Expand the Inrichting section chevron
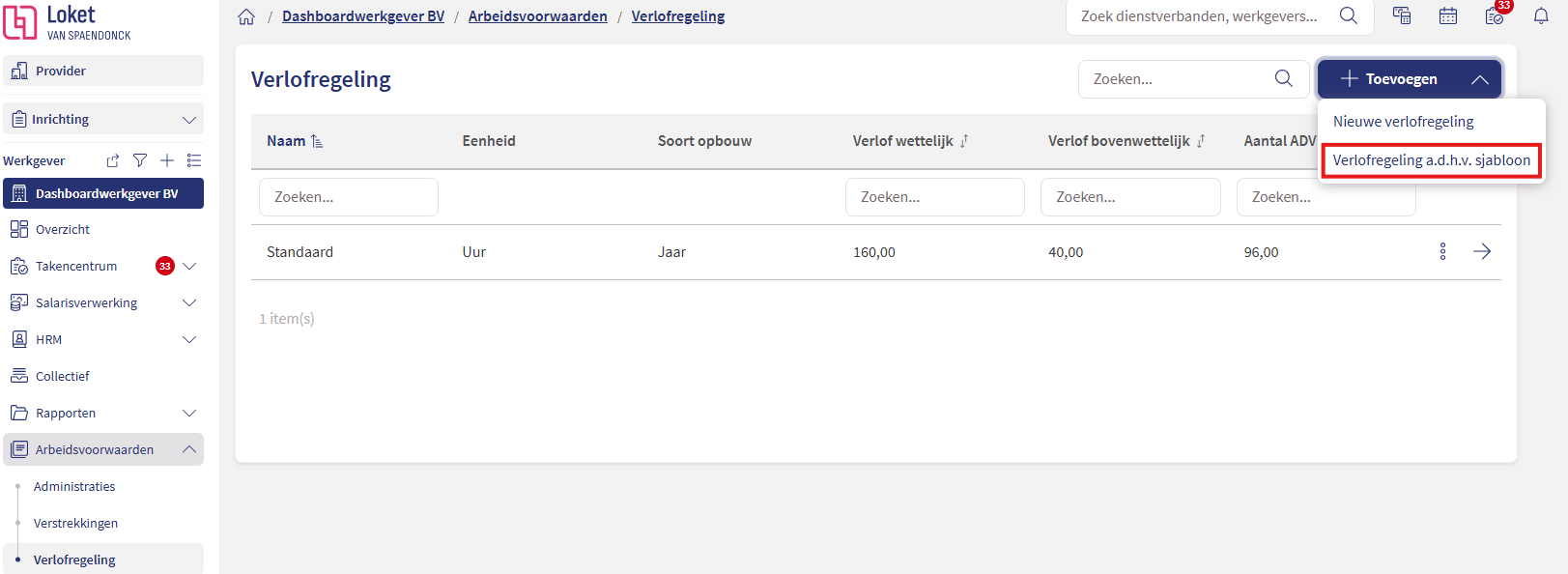Screen dimensions: 1568x574 pos(189,120)
